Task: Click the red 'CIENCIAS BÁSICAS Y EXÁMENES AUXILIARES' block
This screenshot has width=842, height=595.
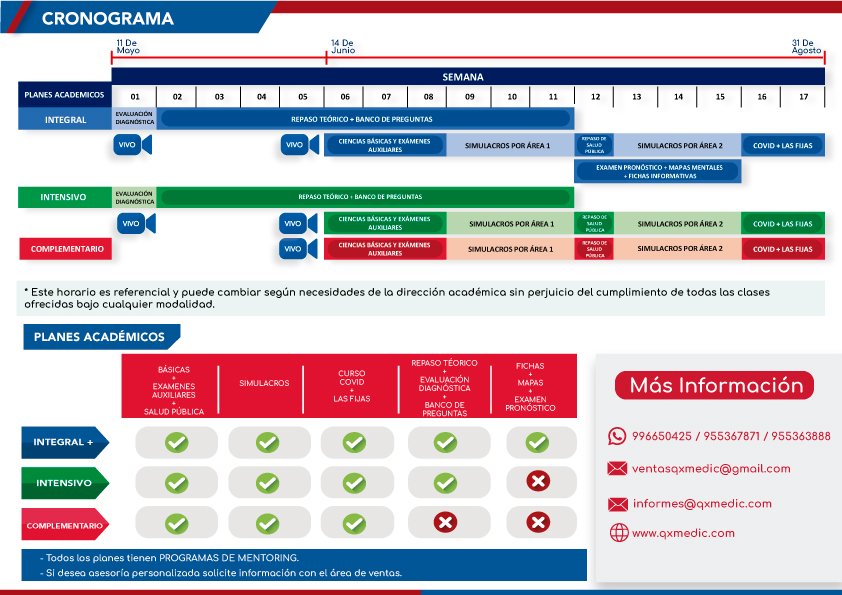Action: point(385,249)
